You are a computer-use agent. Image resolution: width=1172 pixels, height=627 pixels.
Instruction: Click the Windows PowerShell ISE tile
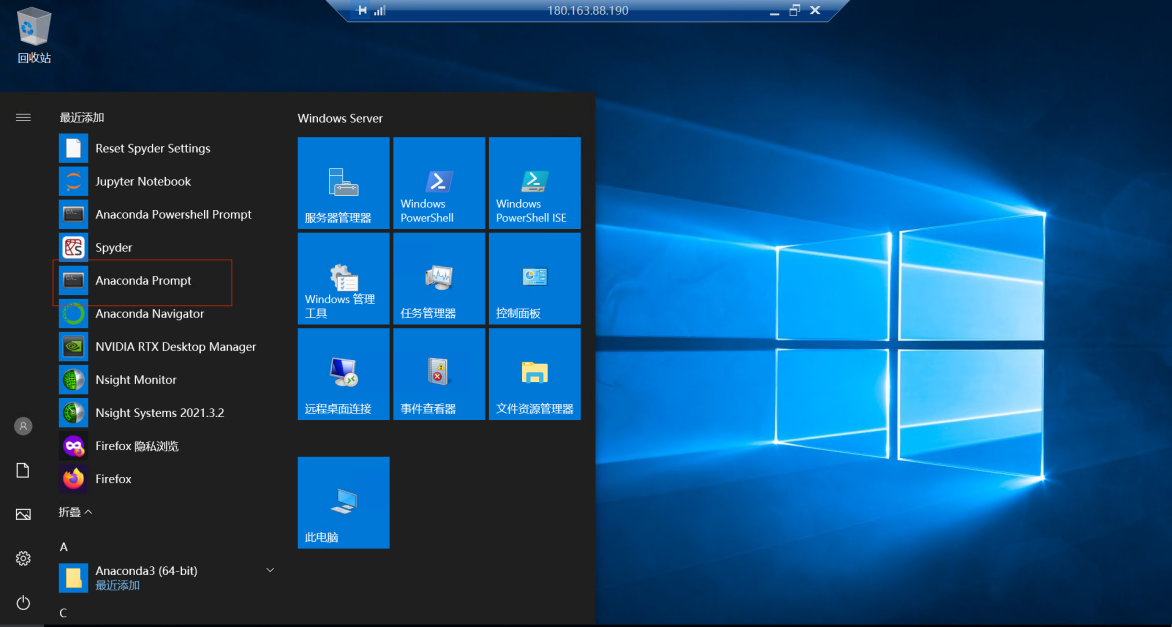534,183
